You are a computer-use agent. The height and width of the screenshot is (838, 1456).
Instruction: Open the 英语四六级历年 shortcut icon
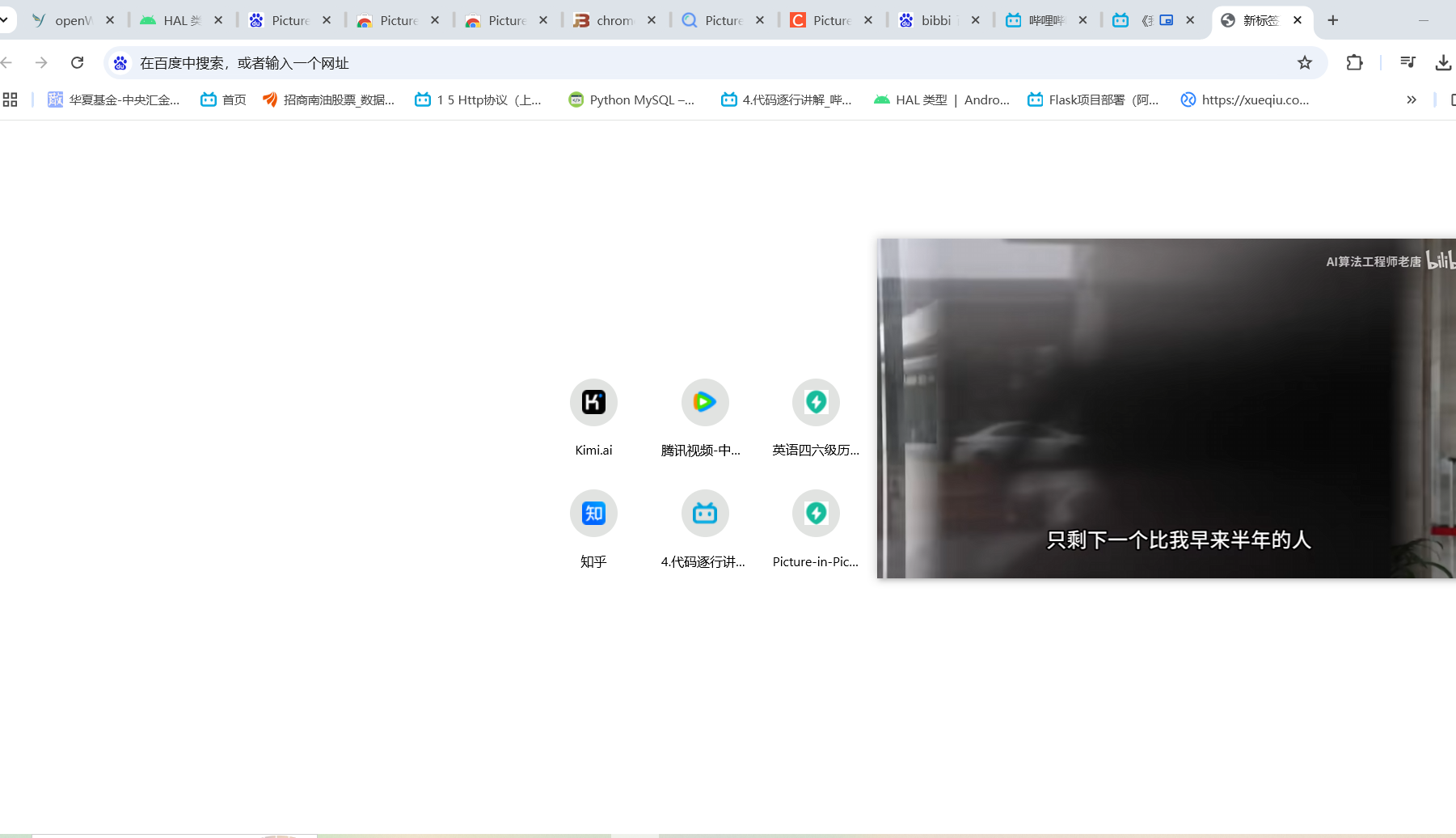[815, 402]
